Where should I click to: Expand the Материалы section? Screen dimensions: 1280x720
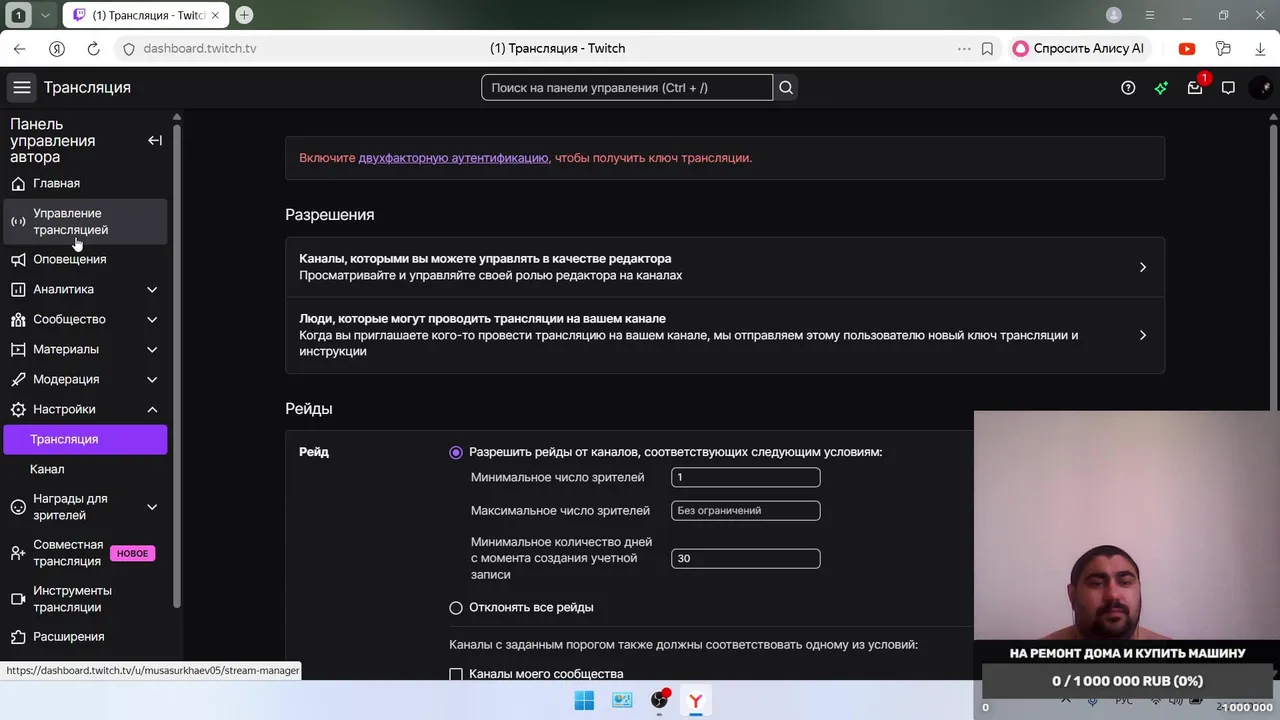[152, 349]
